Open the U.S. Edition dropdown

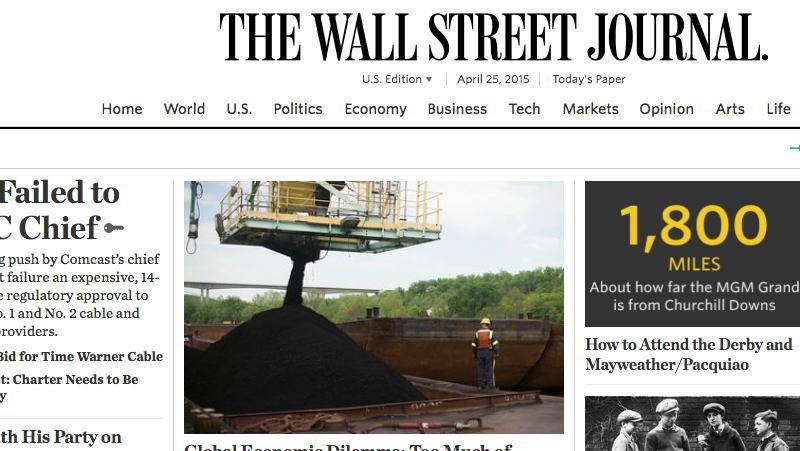tap(397, 79)
